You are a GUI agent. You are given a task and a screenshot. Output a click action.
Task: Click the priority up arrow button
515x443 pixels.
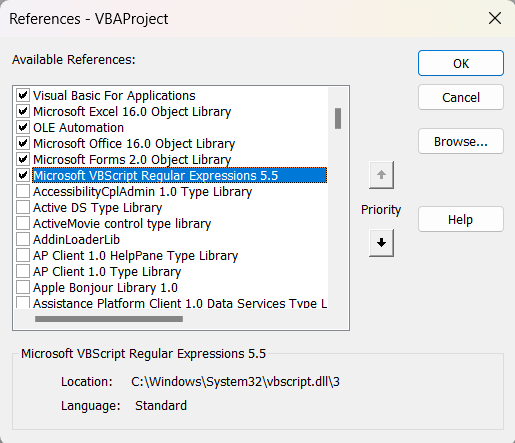pyautogui.click(x=381, y=175)
